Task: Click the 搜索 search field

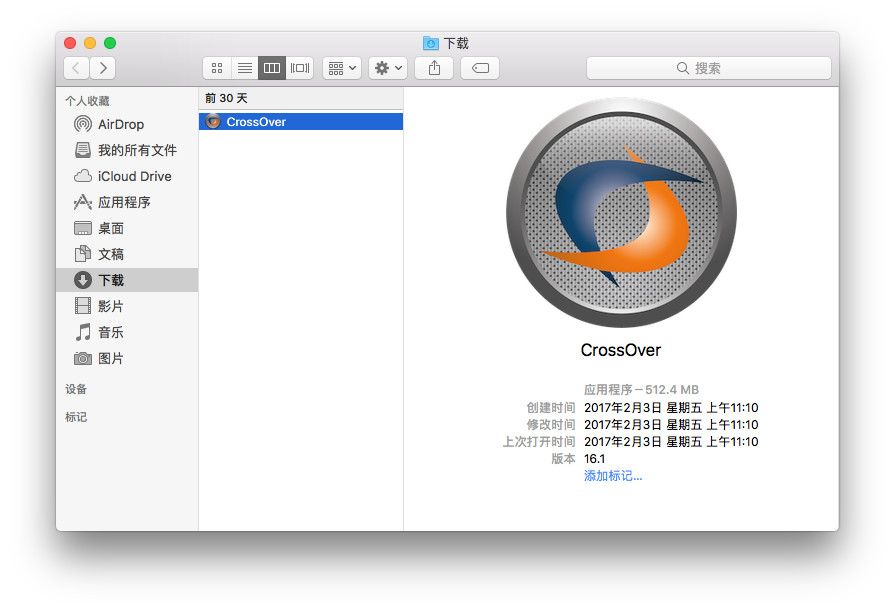Action: point(708,68)
